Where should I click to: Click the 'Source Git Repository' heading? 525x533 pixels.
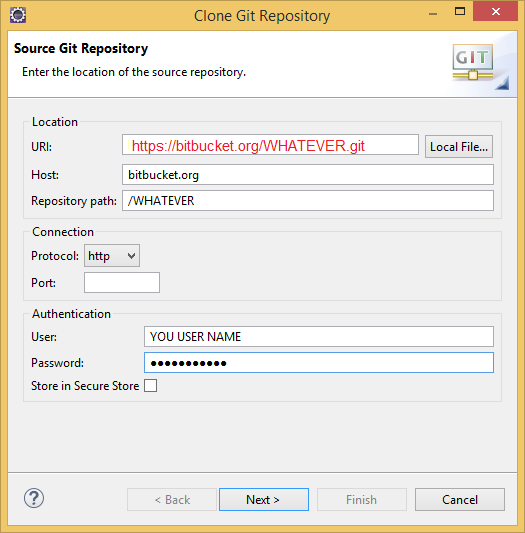(81, 49)
